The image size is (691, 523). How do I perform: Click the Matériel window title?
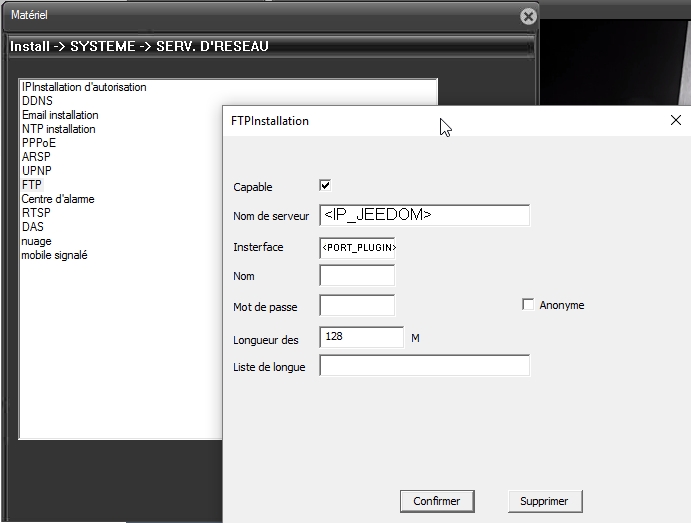29,15
